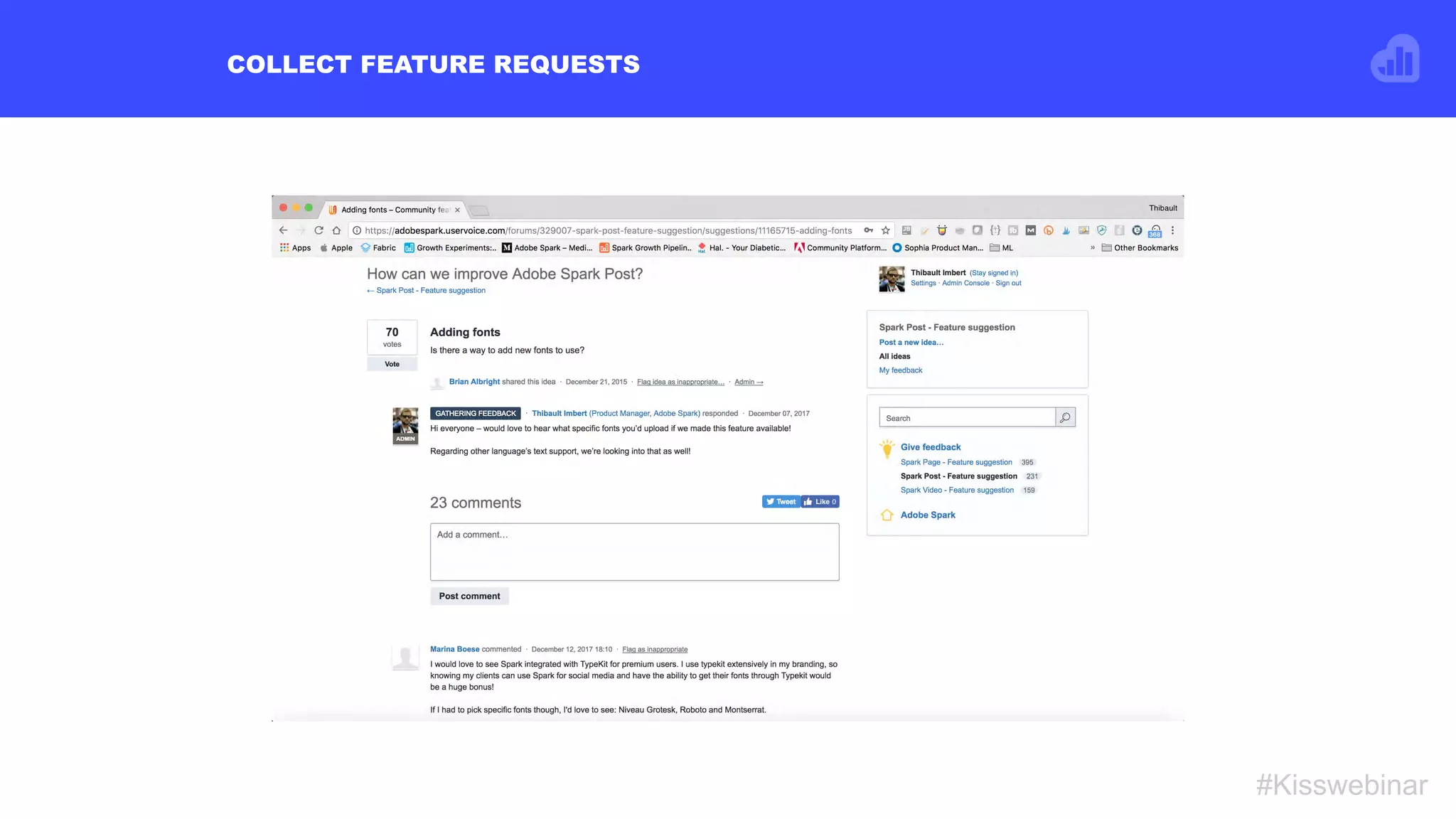Click the blue sail extension icon
Screen dimensions: 1456x819
pyautogui.click(x=1066, y=230)
